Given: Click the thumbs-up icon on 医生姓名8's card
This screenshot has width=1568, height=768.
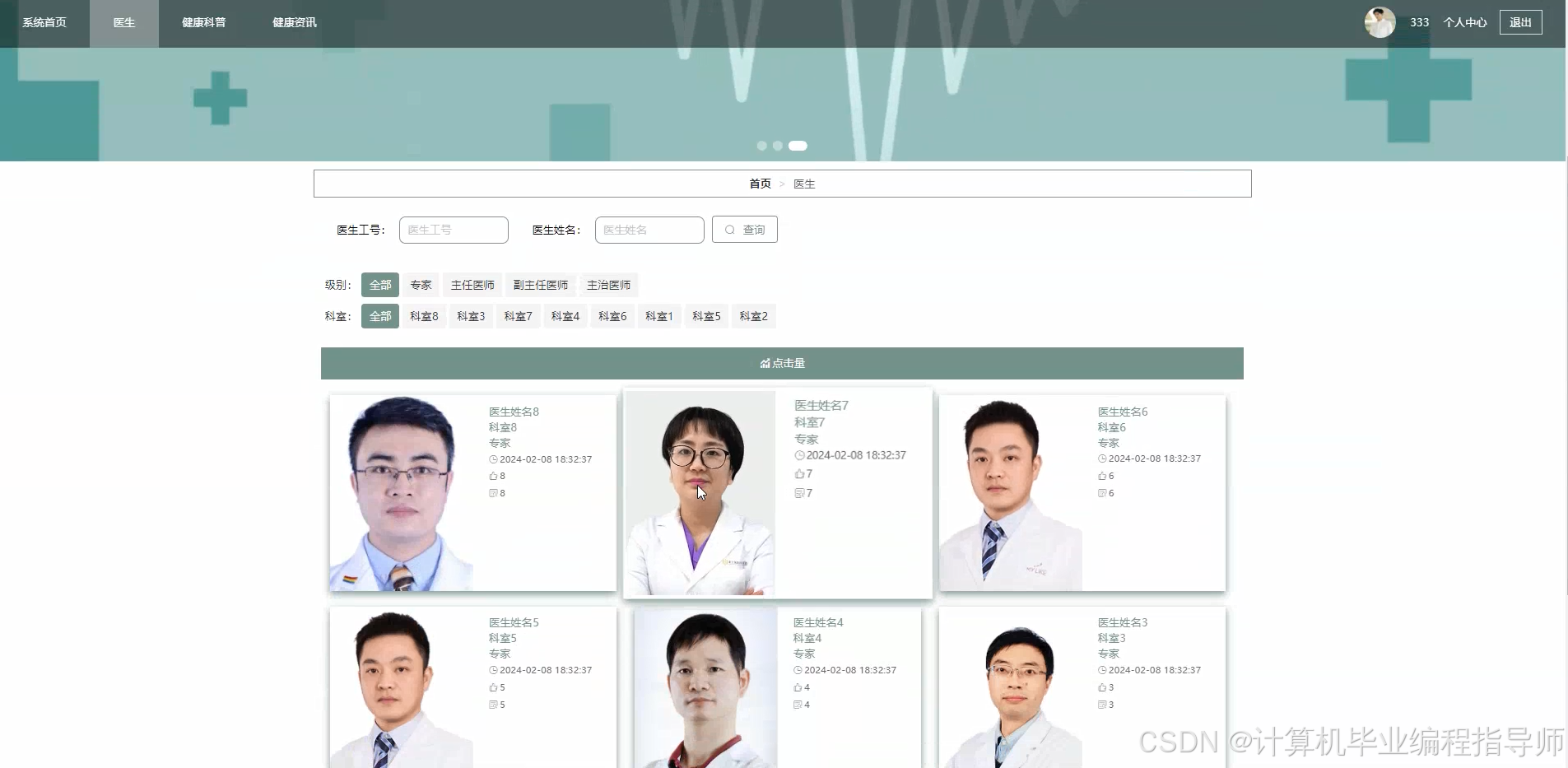Looking at the screenshot, I should pos(491,476).
